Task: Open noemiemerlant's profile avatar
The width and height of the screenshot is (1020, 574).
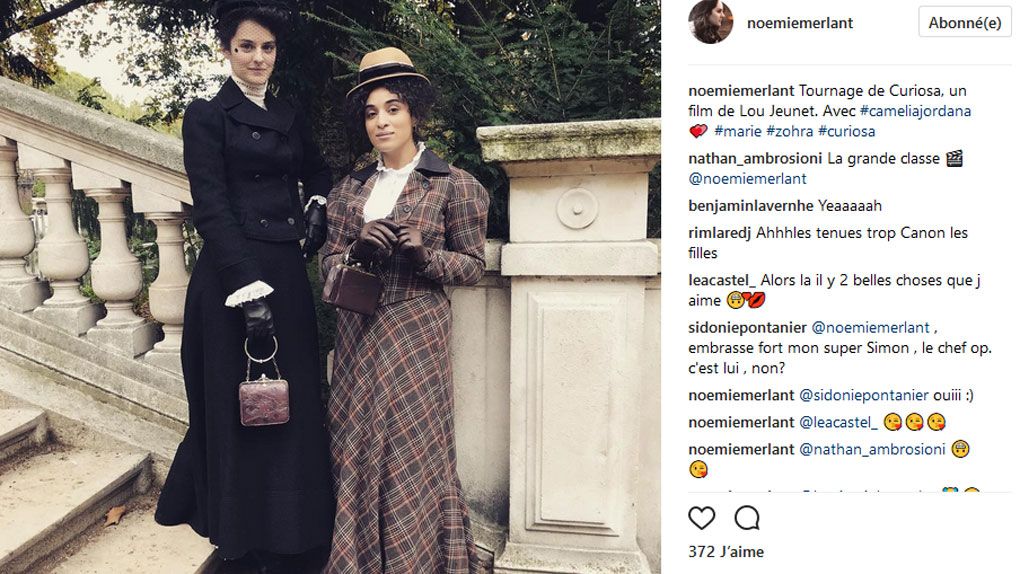Action: click(x=710, y=22)
